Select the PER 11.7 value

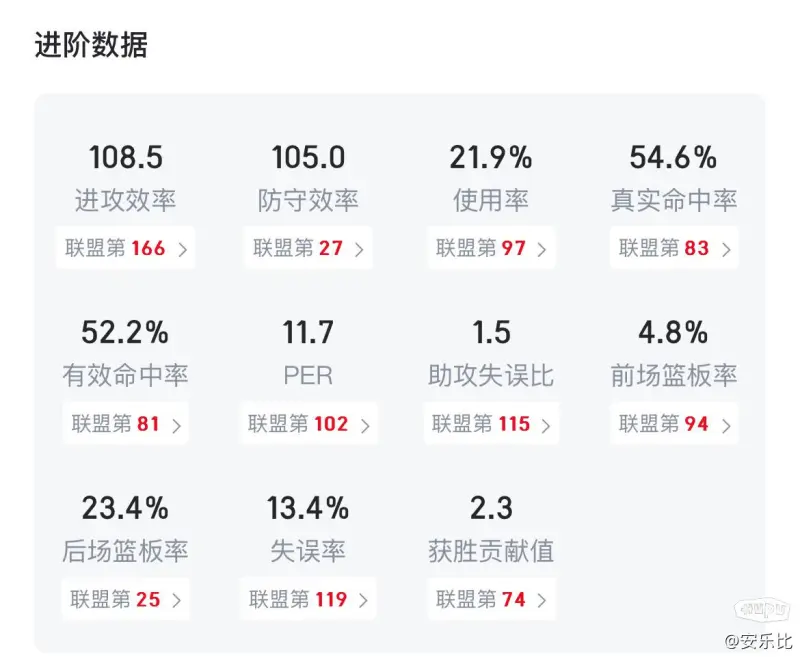[308, 333]
